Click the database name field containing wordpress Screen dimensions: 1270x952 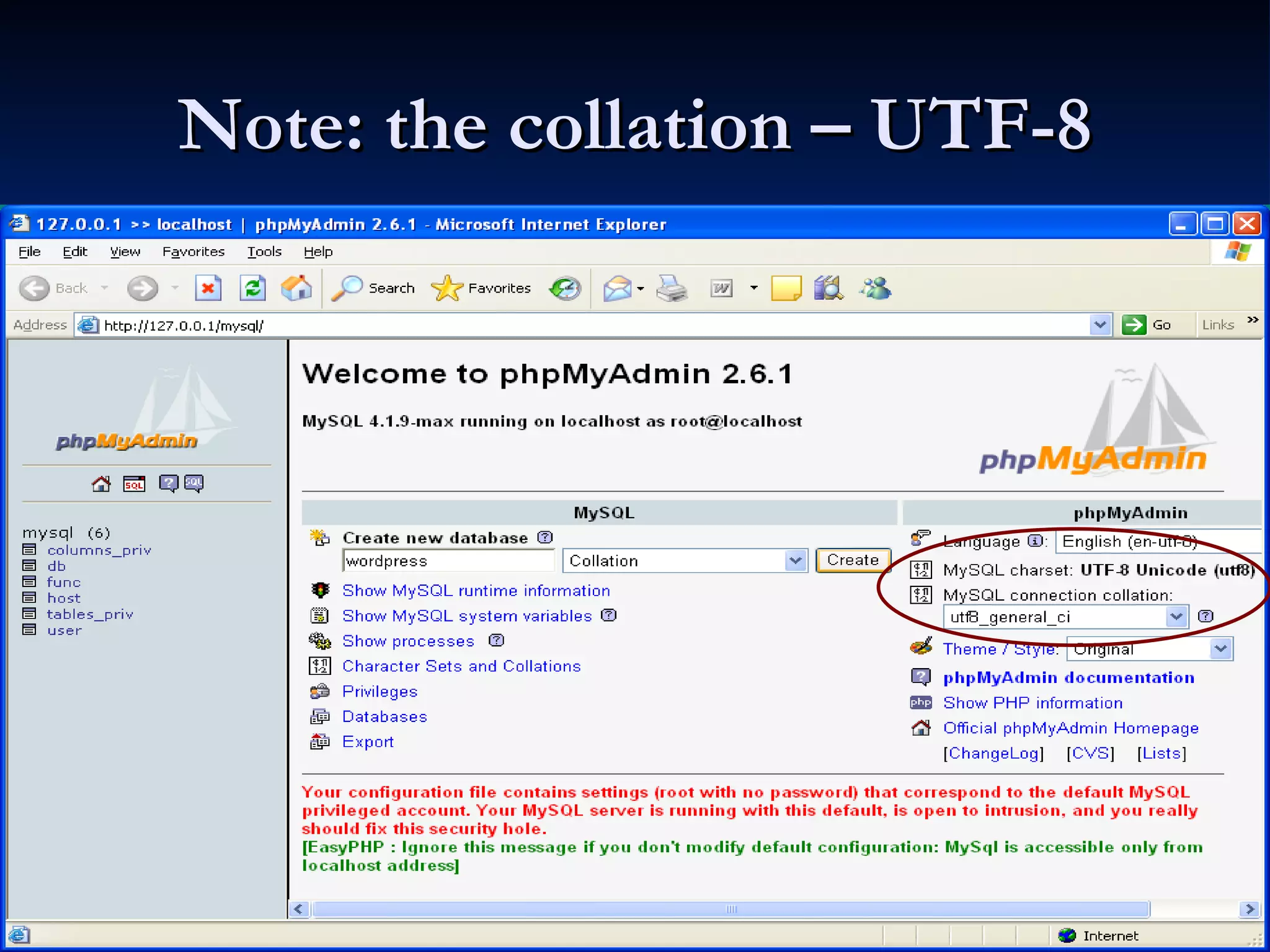click(x=448, y=561)
